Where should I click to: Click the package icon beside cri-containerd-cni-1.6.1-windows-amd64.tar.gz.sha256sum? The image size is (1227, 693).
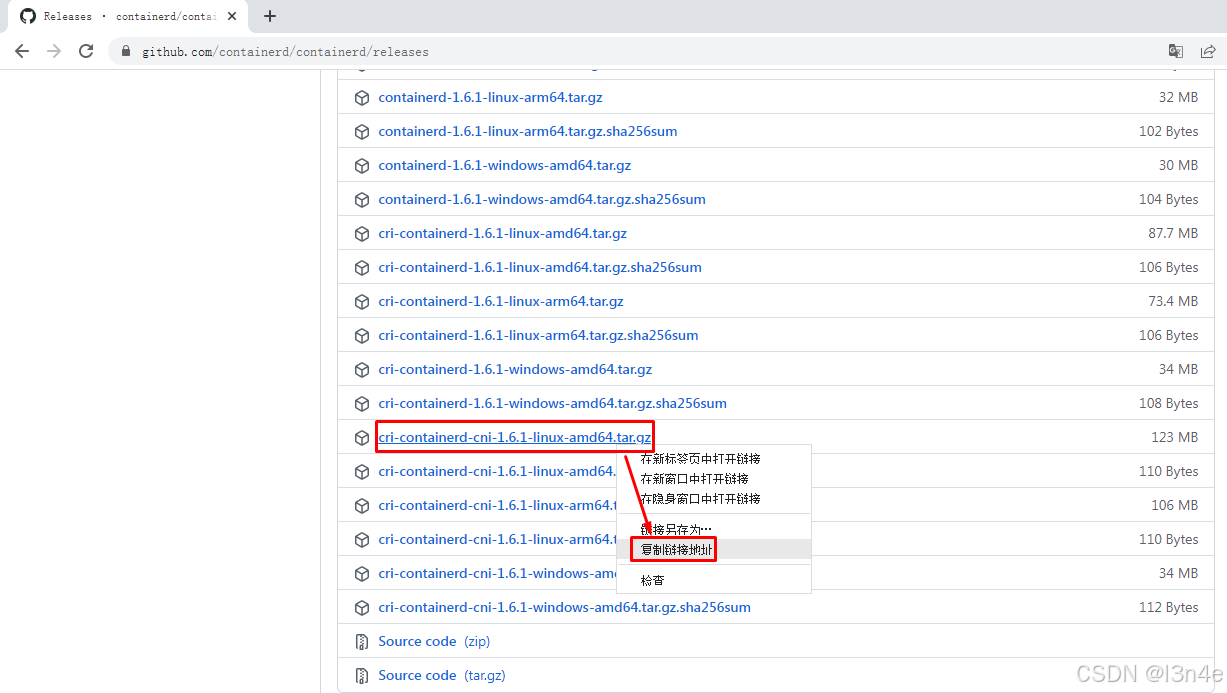(362, 608)
